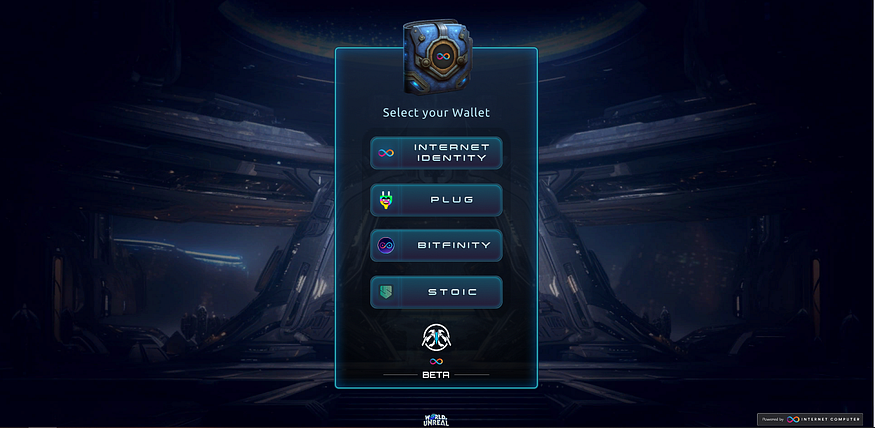Click the colorful Plug wallet icon
The height and width of the screenshot is (428, 875).
(386, 200)
